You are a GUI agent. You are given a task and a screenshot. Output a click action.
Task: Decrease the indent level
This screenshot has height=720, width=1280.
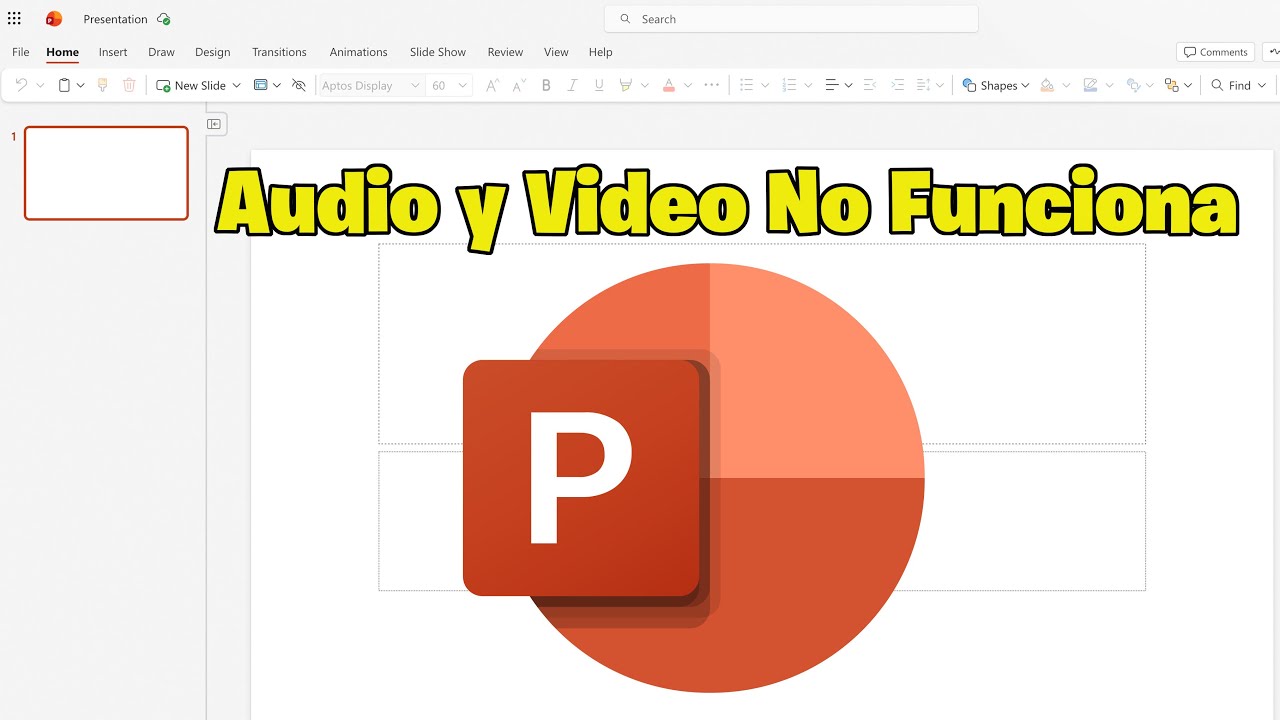click(870, 85)
